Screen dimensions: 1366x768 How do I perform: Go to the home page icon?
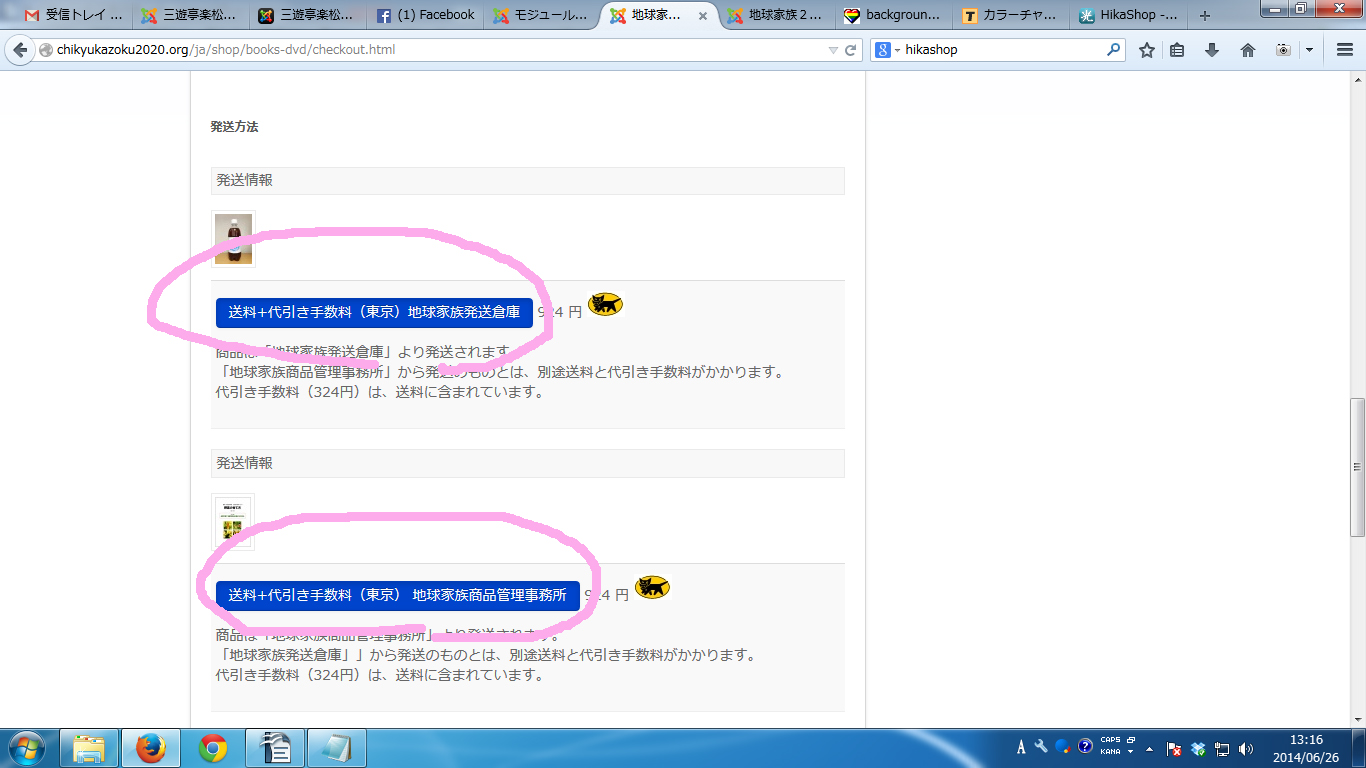tap(1247, 50)
